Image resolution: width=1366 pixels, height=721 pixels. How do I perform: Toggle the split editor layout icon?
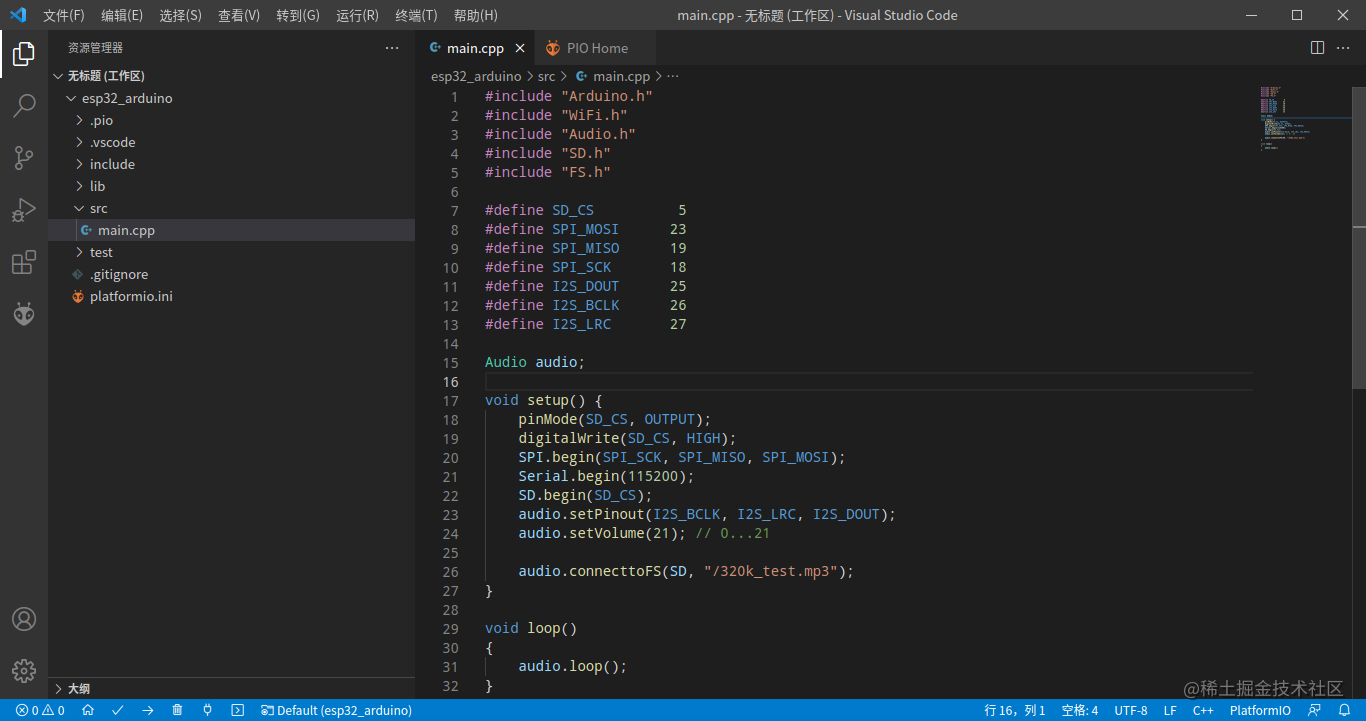point(1317,47)
